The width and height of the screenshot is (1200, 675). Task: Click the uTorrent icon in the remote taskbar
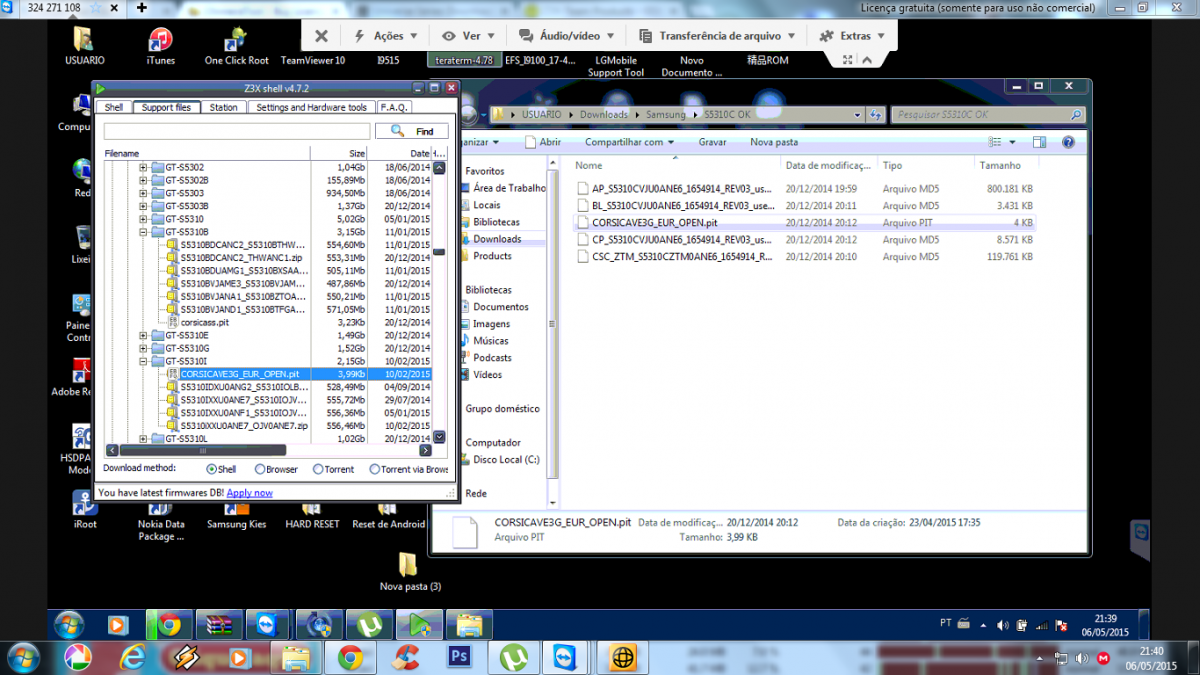369,626
